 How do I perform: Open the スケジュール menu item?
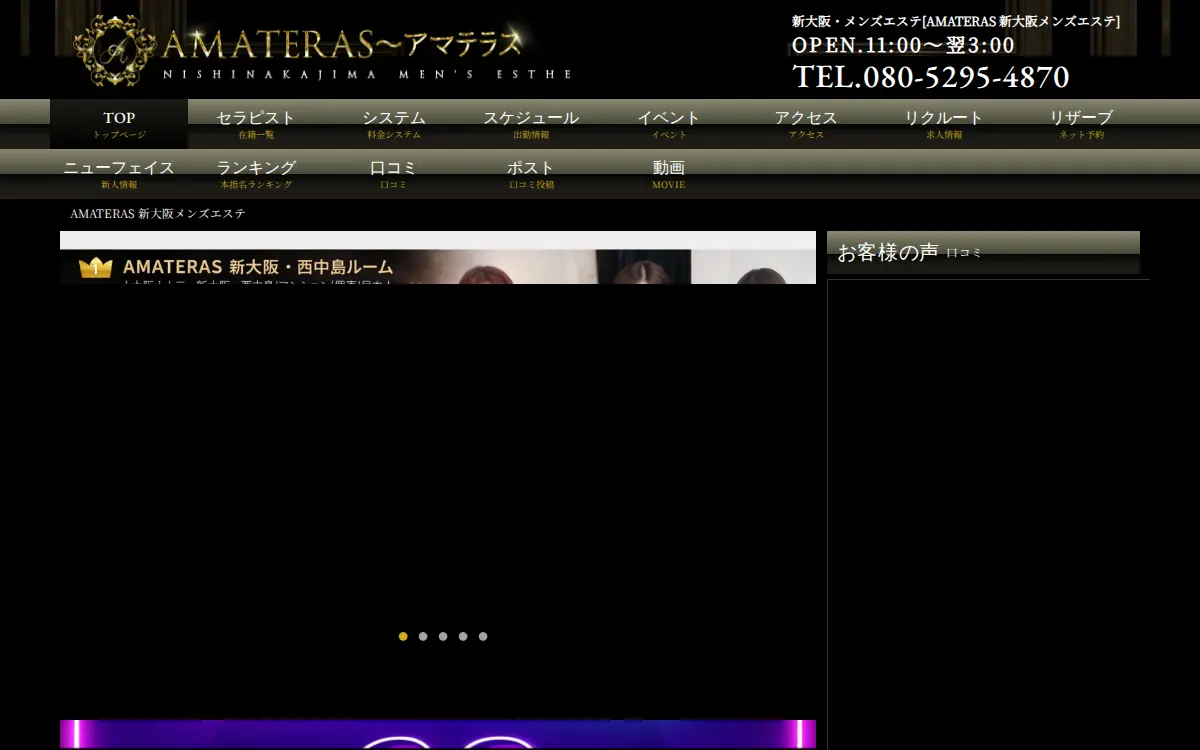click(x=531, y=124)
